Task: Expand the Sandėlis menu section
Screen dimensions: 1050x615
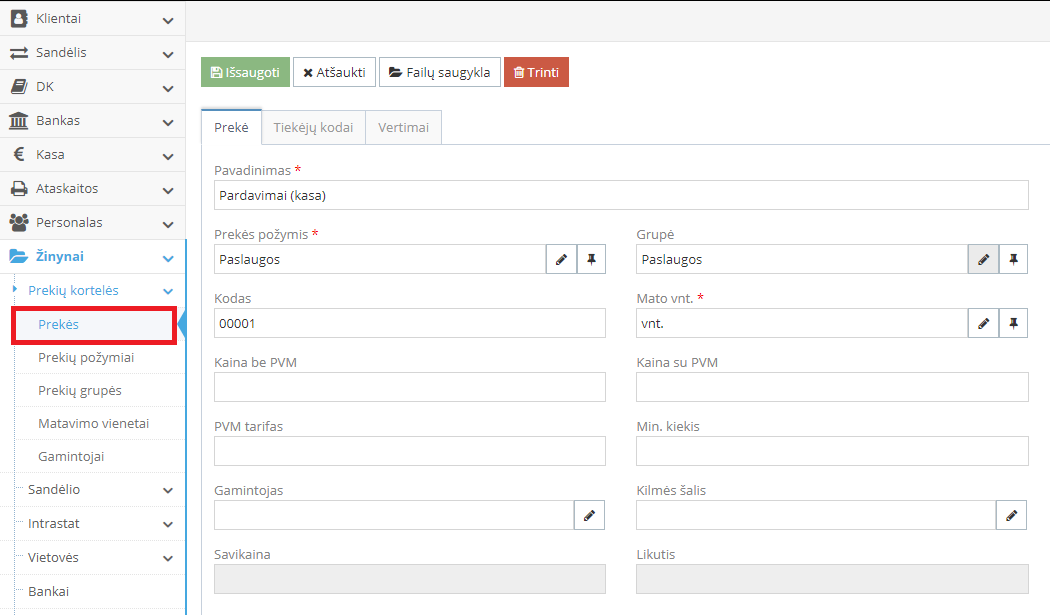Action: pyautogui.click(x=92, y=53)
